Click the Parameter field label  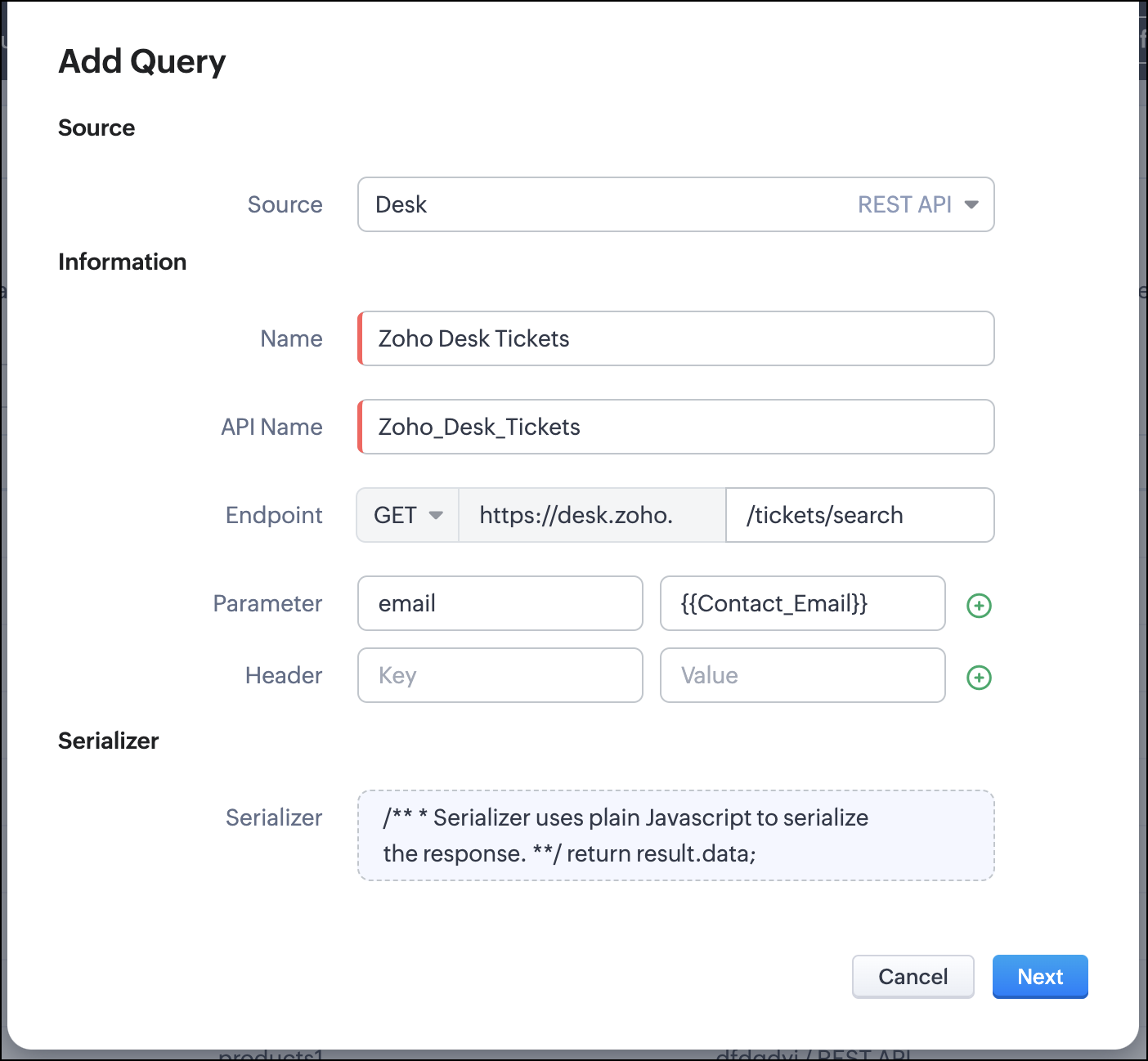[x=267, y=603]
